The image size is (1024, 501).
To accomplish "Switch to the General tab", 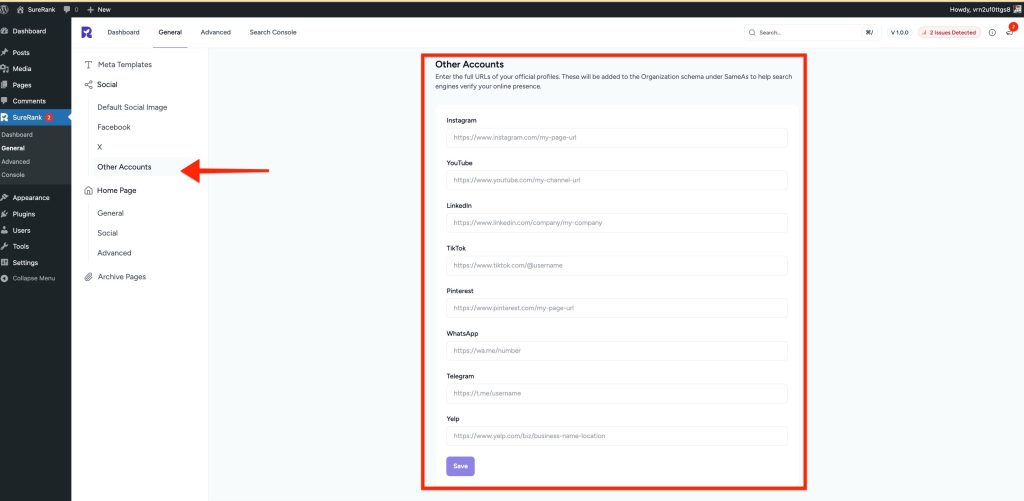I will pyautogui.click(x=170, y=32).
